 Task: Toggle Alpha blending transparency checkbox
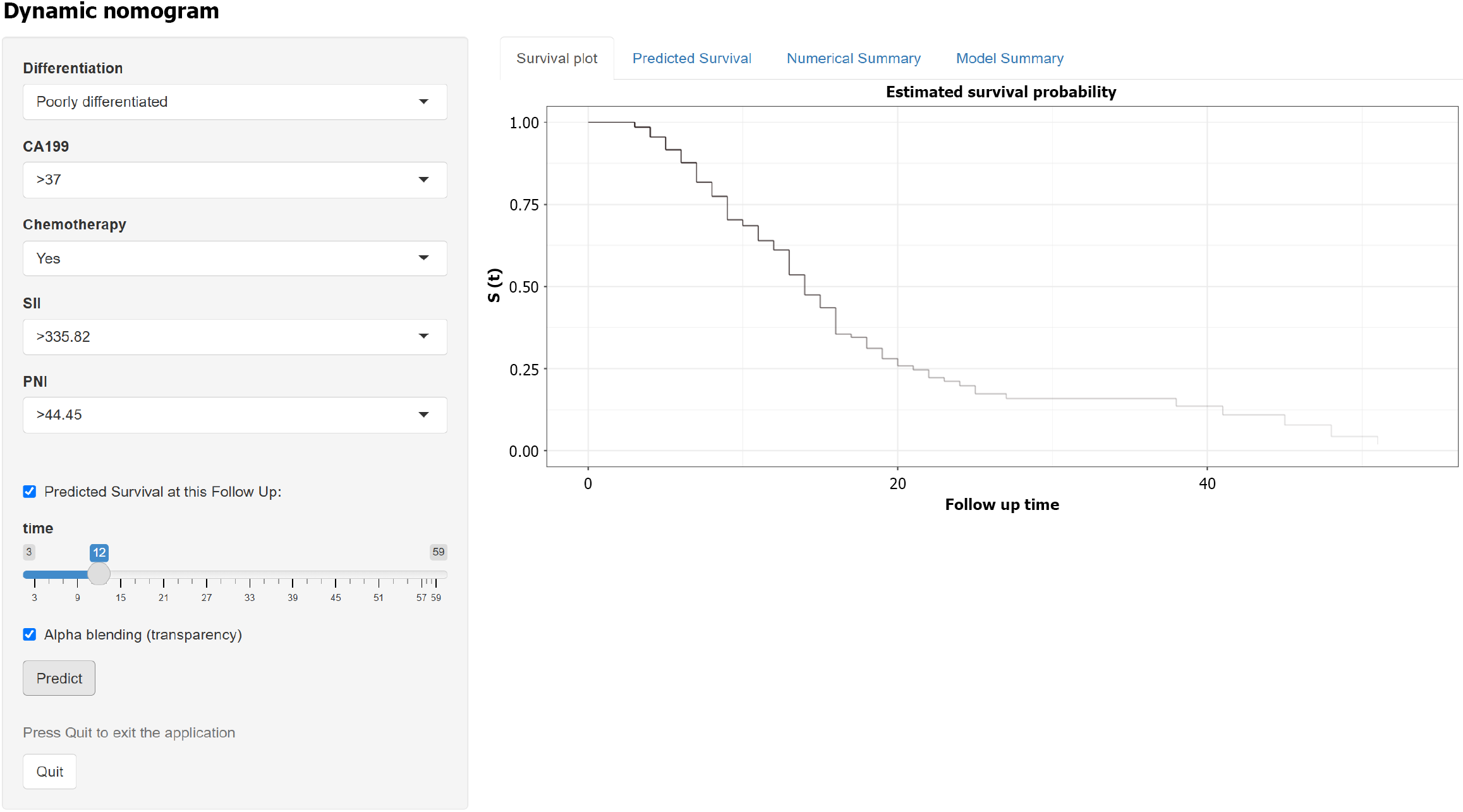click(30, 634)
